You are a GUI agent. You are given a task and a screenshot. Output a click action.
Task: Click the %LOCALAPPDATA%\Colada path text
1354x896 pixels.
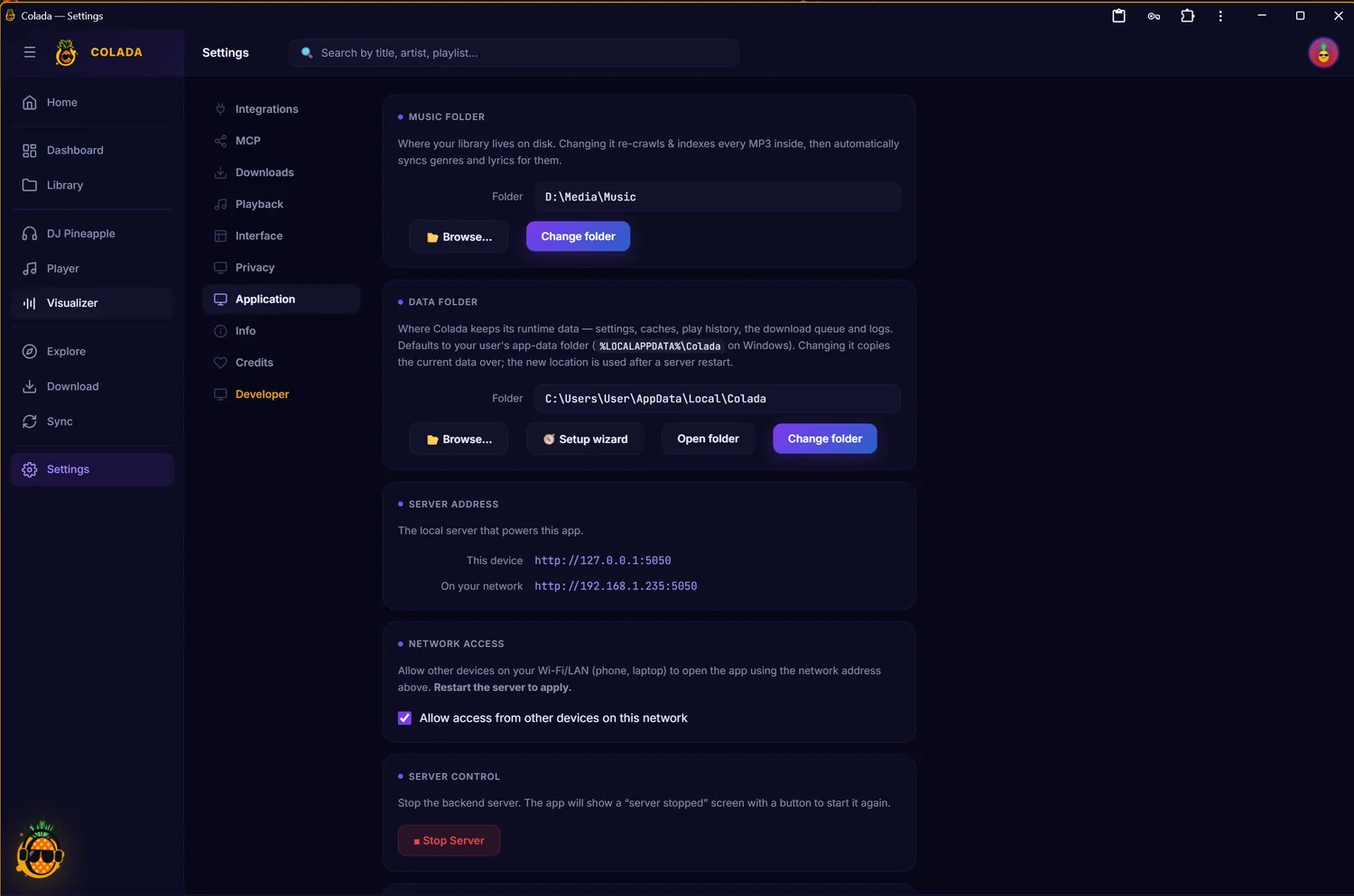(660, 346)
